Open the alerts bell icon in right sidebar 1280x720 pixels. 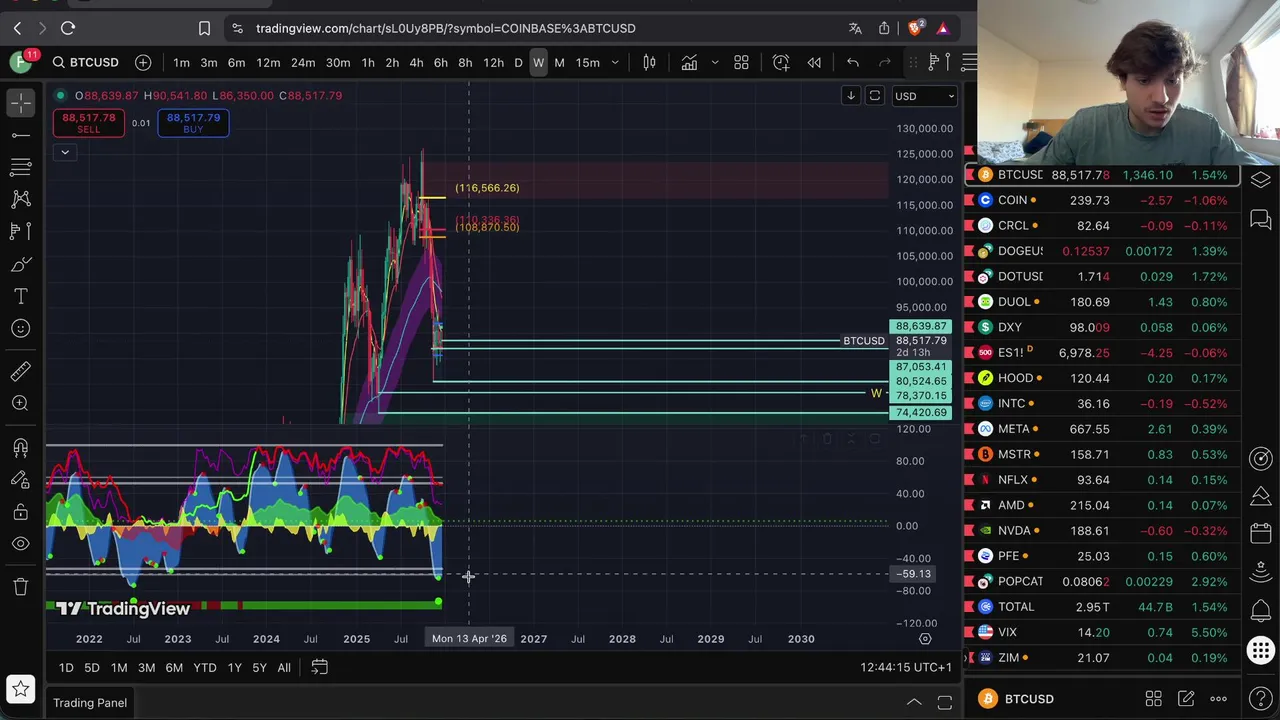(x=1261, y=609)
